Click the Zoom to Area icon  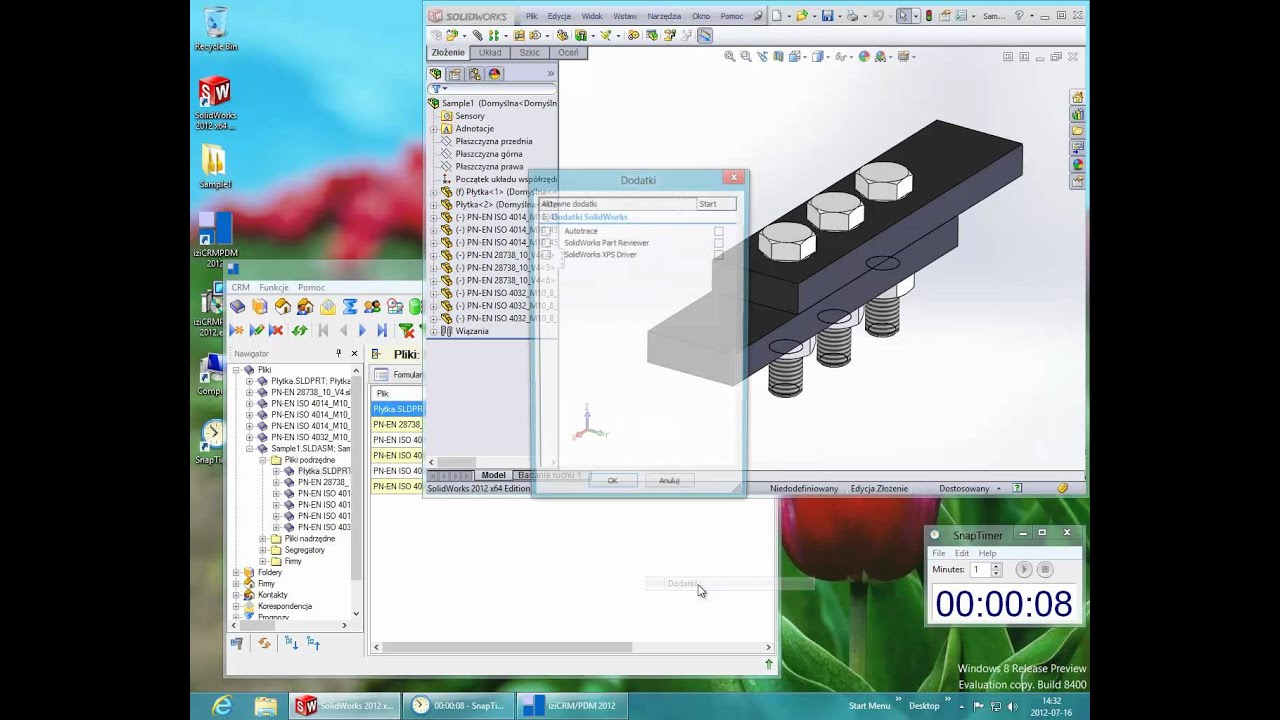[x=746, y=57]
